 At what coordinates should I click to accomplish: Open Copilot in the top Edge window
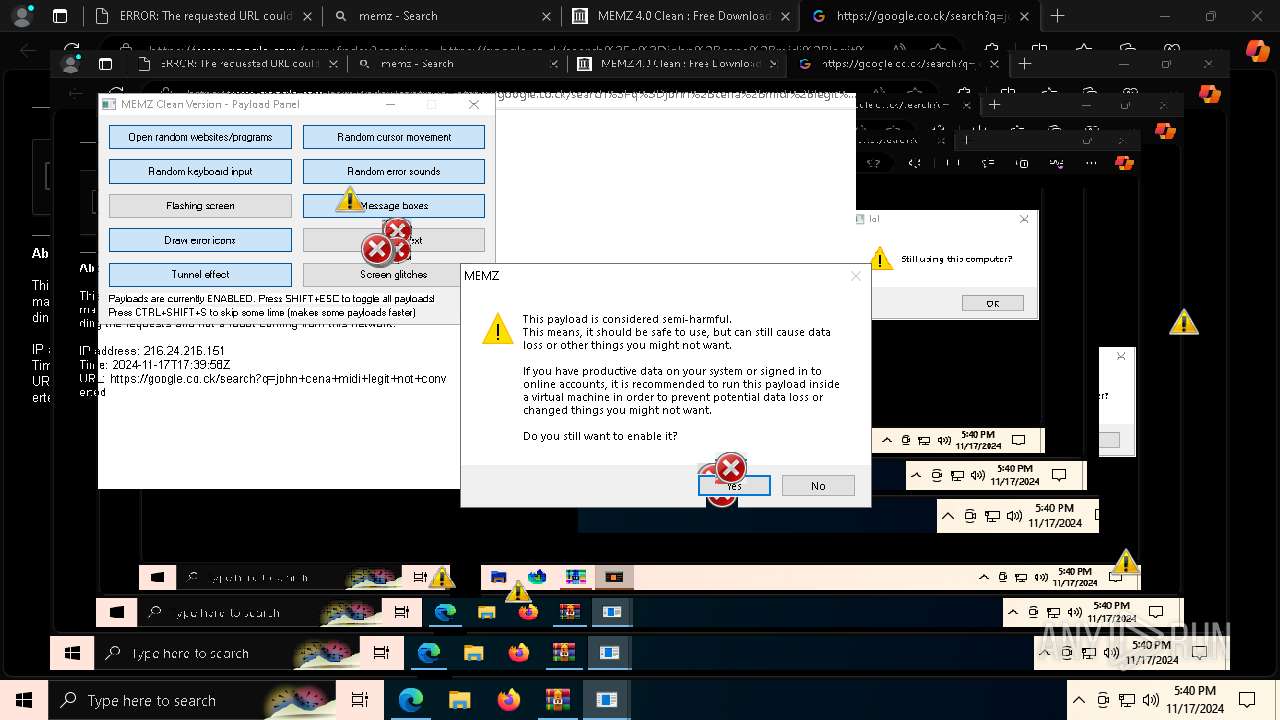[x=1257, y=50]
